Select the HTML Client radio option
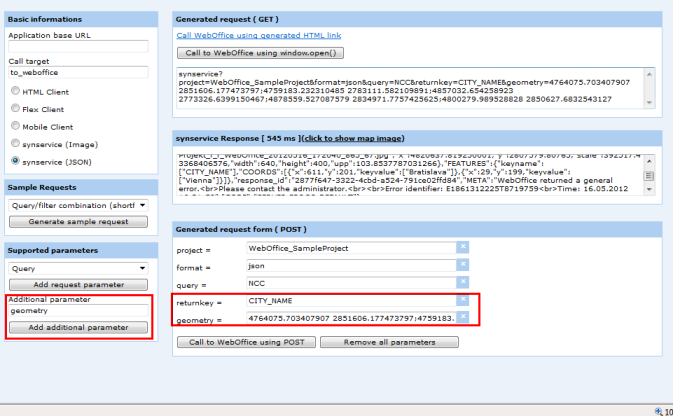673x416 pixels. click(15, 91)
